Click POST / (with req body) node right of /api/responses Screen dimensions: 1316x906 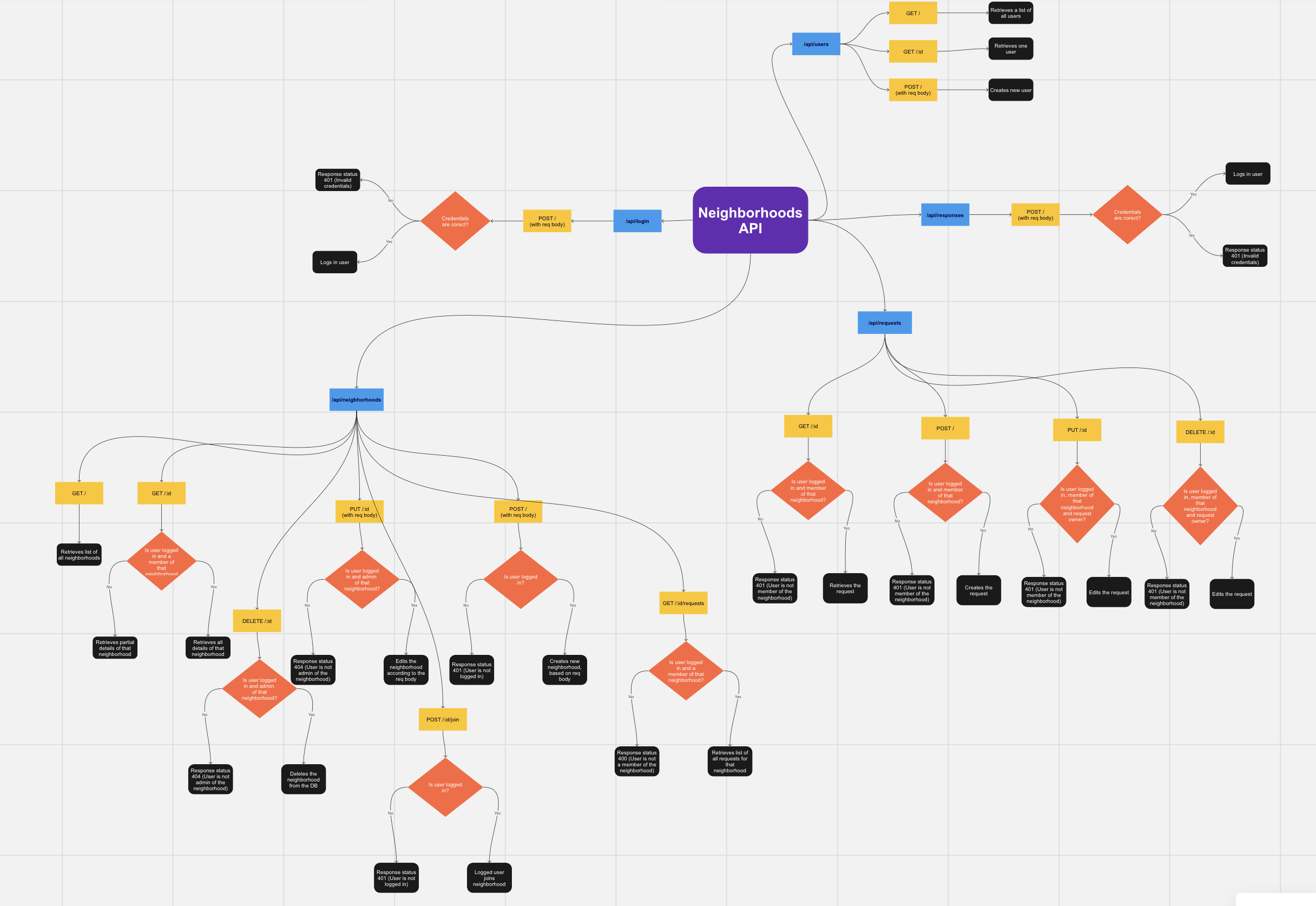coord(1035,214)
